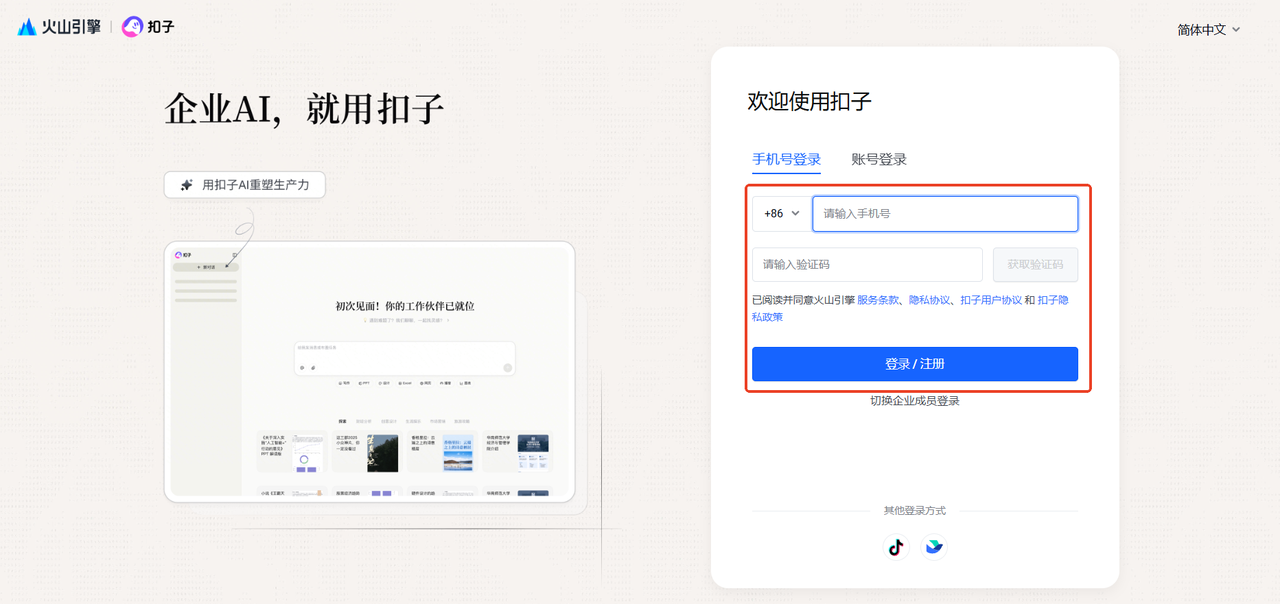Click the 获取验证码 button
This screenshot has width=1280, height=604.
[1033, 264]
